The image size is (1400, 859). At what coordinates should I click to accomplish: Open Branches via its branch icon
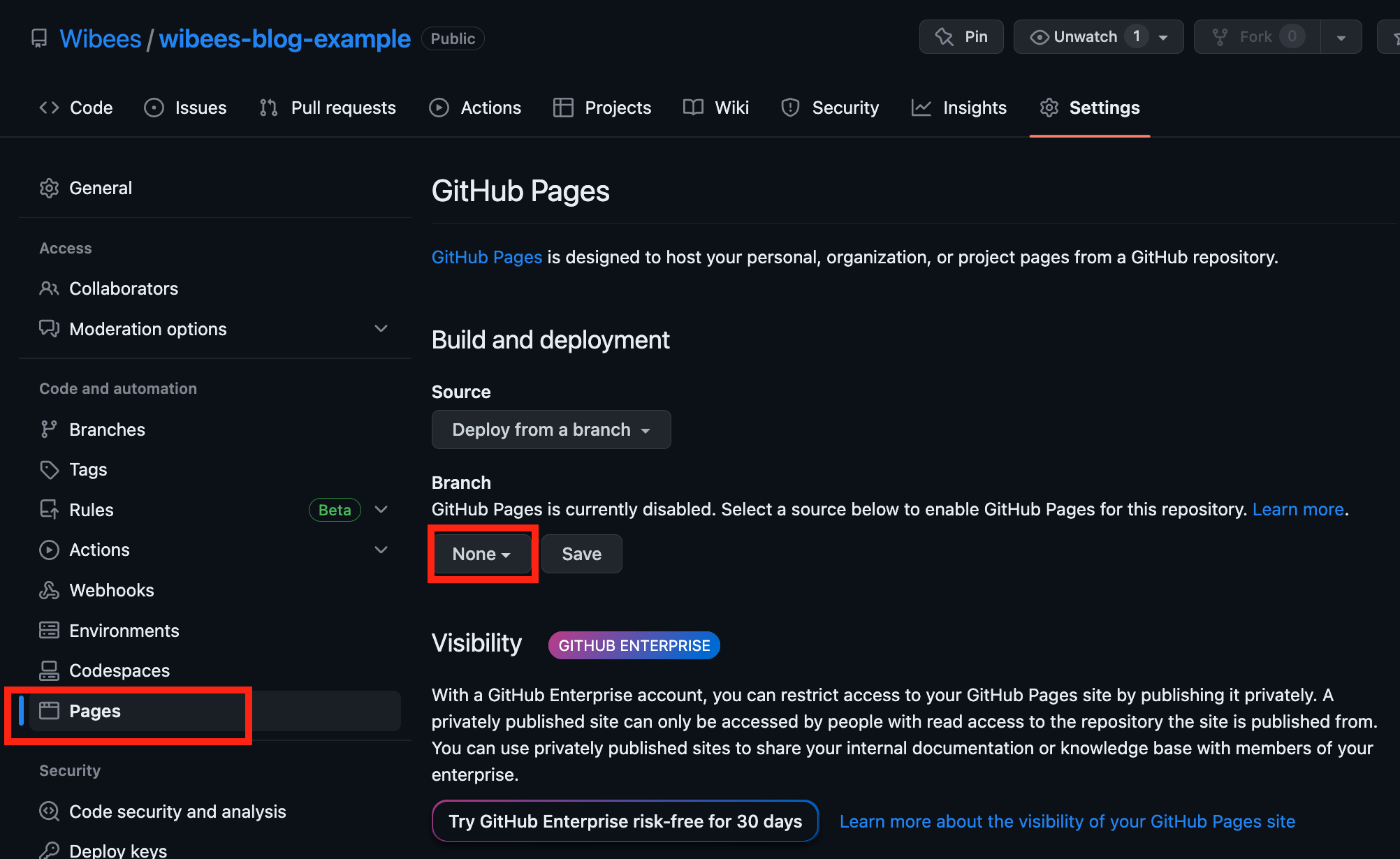49,429
